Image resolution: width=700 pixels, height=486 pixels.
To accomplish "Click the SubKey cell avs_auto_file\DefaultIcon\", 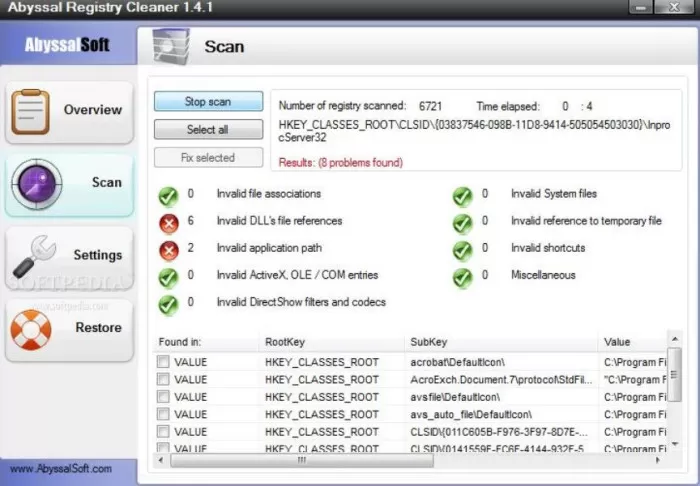I will tap(471, 415).
